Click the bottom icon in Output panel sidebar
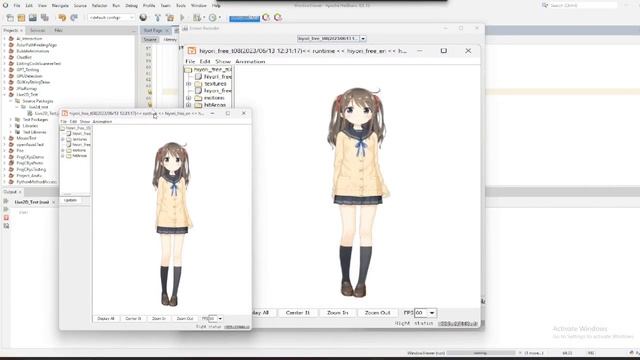The width and height of the screenshot is (640, 360). pyautogui.click(x=6, y=226)
